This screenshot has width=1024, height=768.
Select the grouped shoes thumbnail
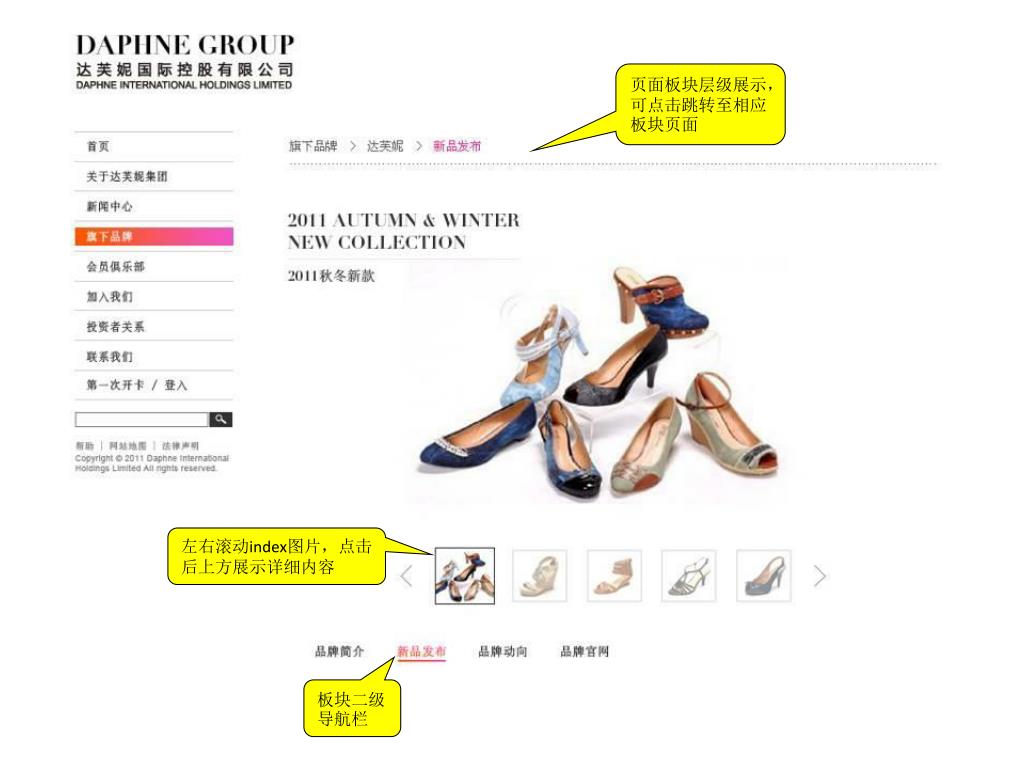pos(465,576)
